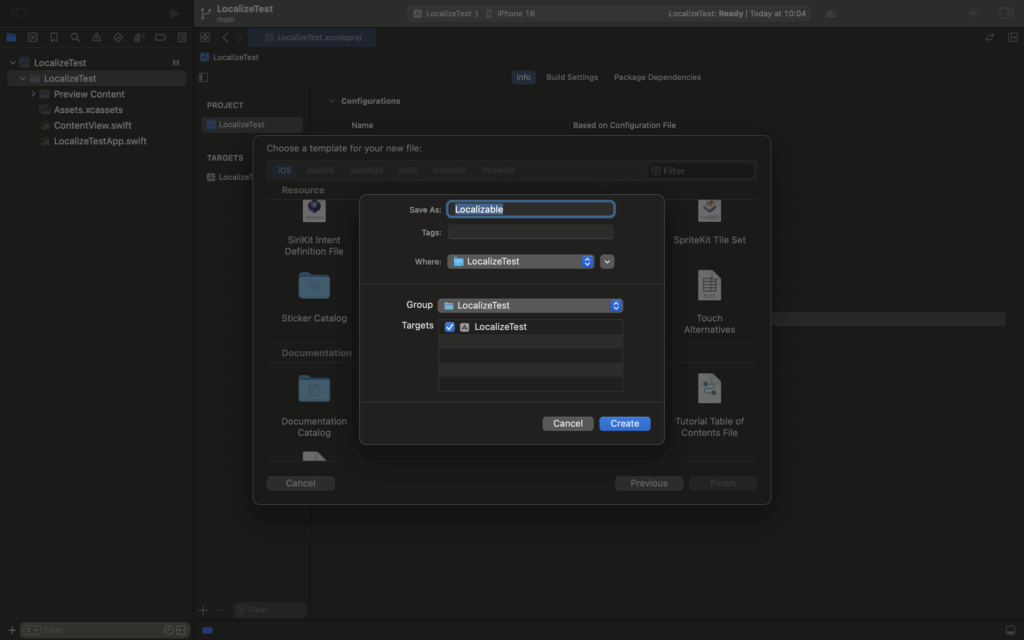Select the LocalizeTest project in PROJECT list

[x=252, y=124]
